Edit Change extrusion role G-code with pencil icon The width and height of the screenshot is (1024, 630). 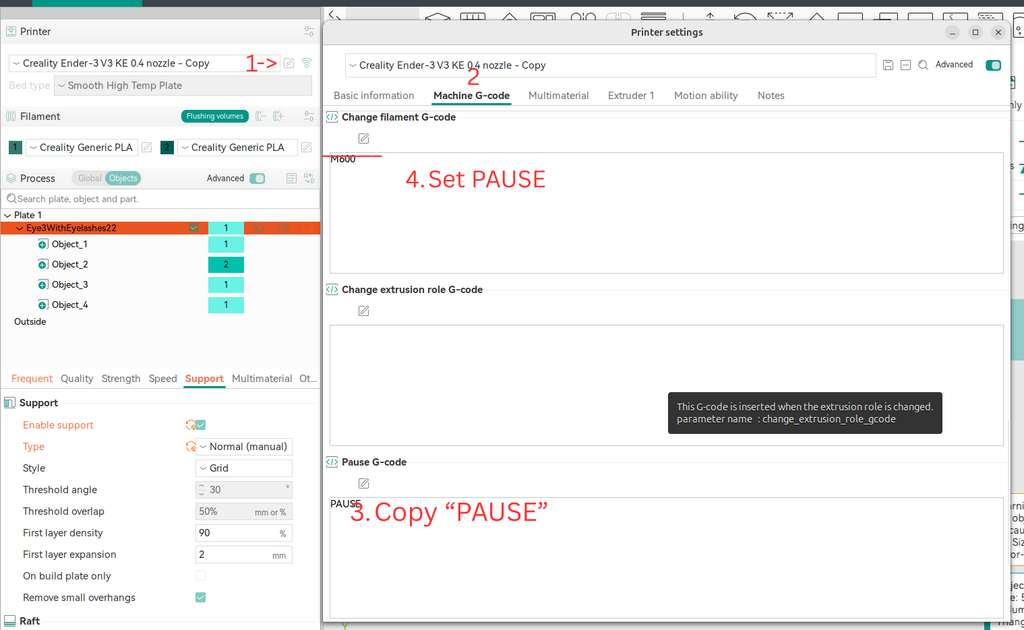(x=364, y=311)
